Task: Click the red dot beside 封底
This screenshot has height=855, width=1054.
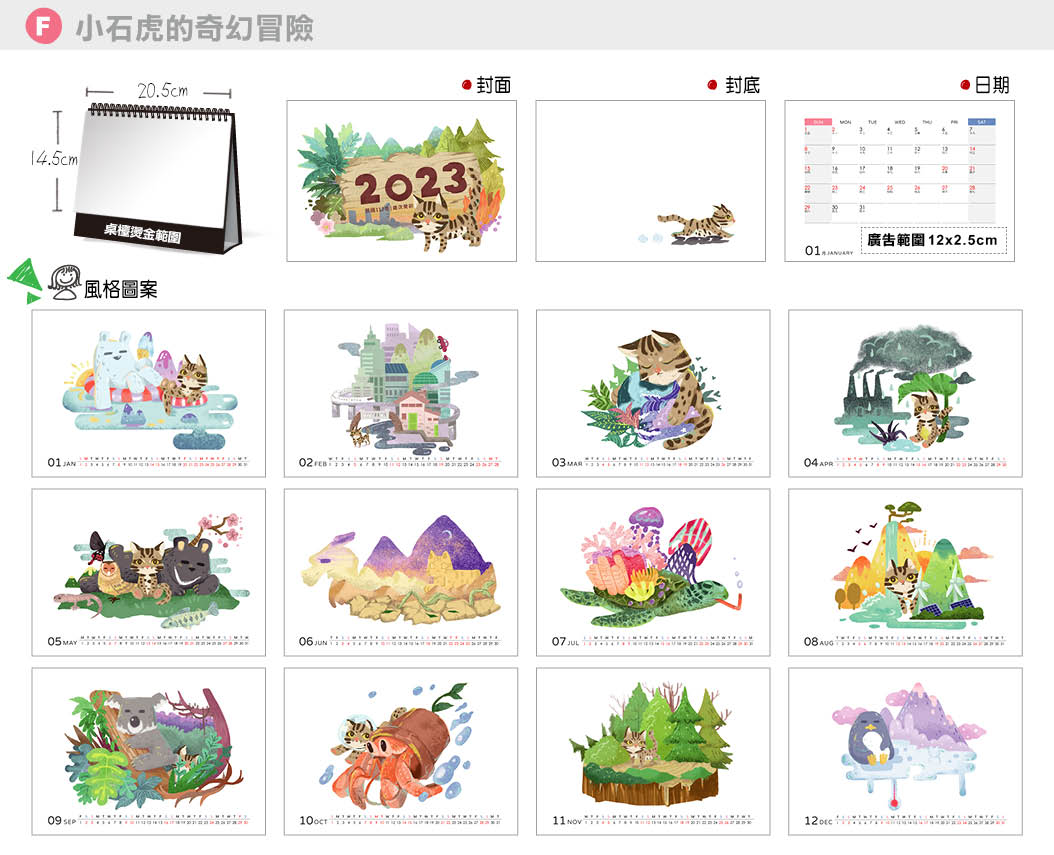Action: click(712, 85)
